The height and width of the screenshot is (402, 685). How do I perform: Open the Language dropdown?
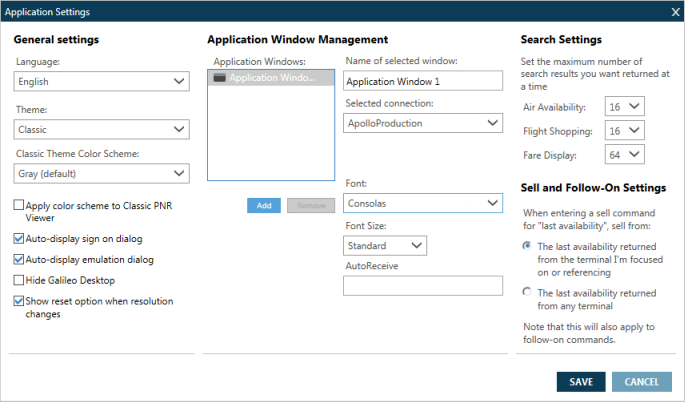(x=102, y=82)
